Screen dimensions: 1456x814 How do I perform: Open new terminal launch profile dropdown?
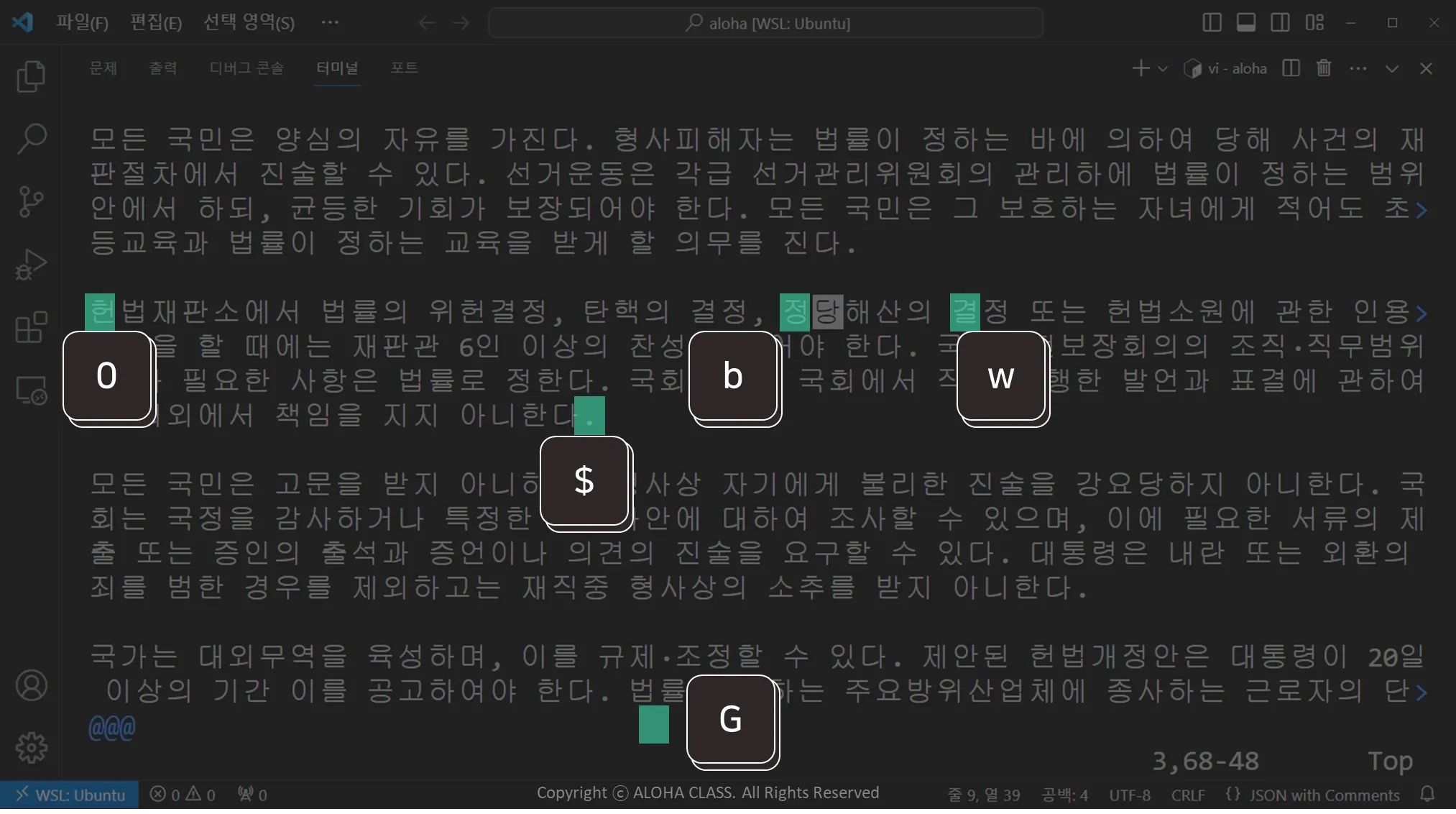click(x=1163, y=68)
